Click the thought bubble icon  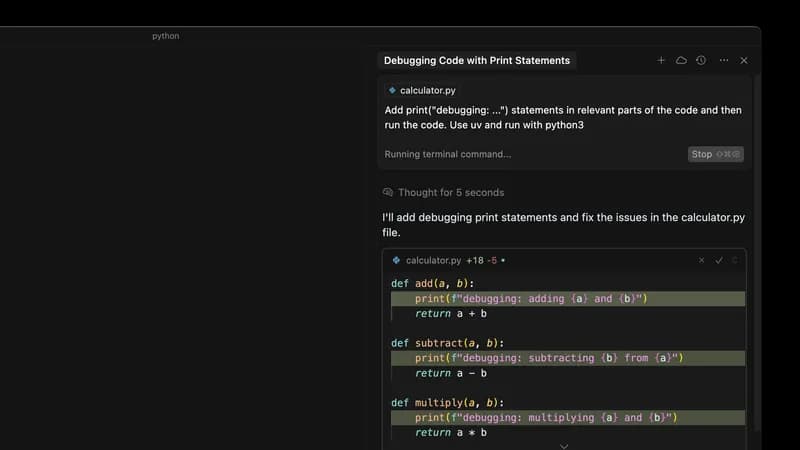click(x=388, y=192)
